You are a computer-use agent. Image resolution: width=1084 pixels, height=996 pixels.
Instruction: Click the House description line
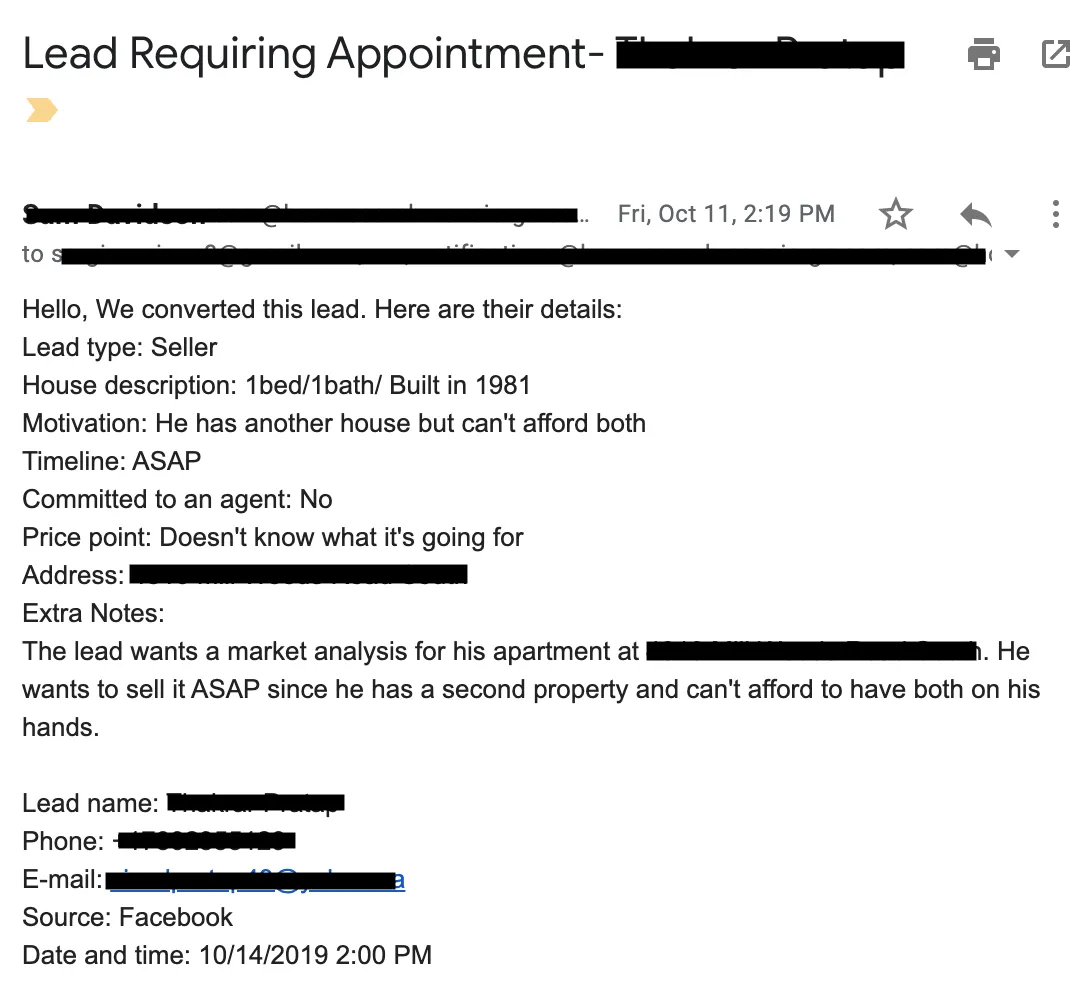[277, 385]
